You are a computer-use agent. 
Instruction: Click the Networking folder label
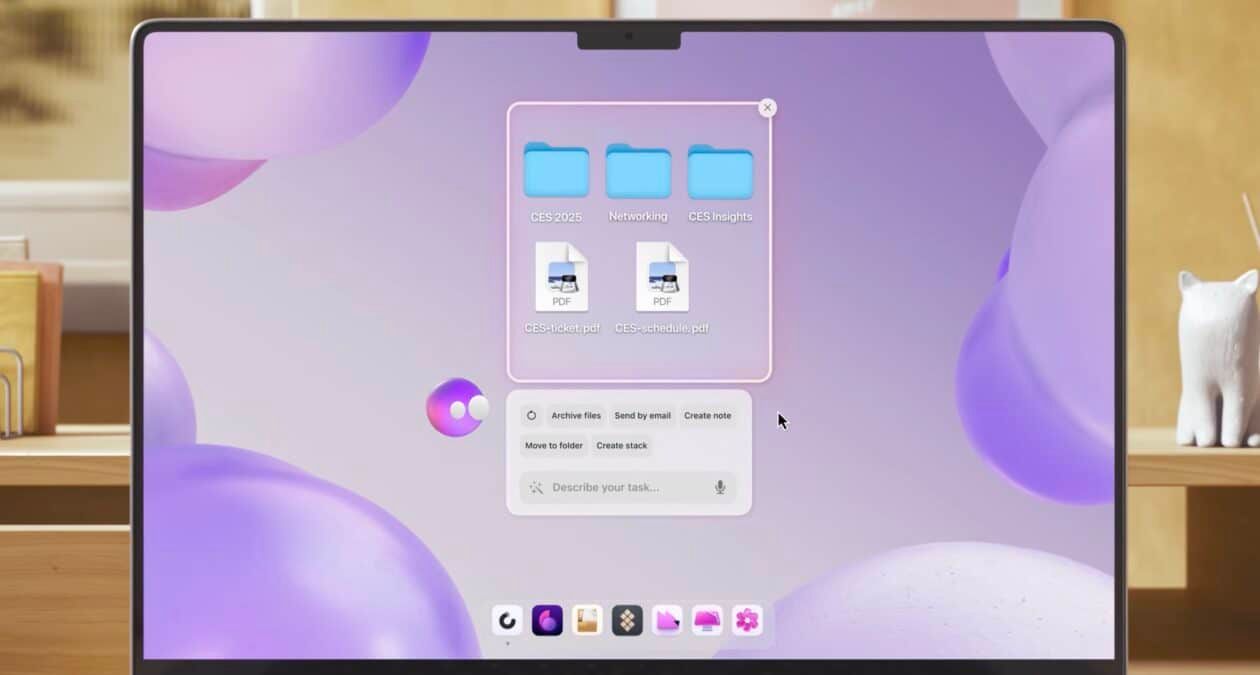tap(638, 216)
